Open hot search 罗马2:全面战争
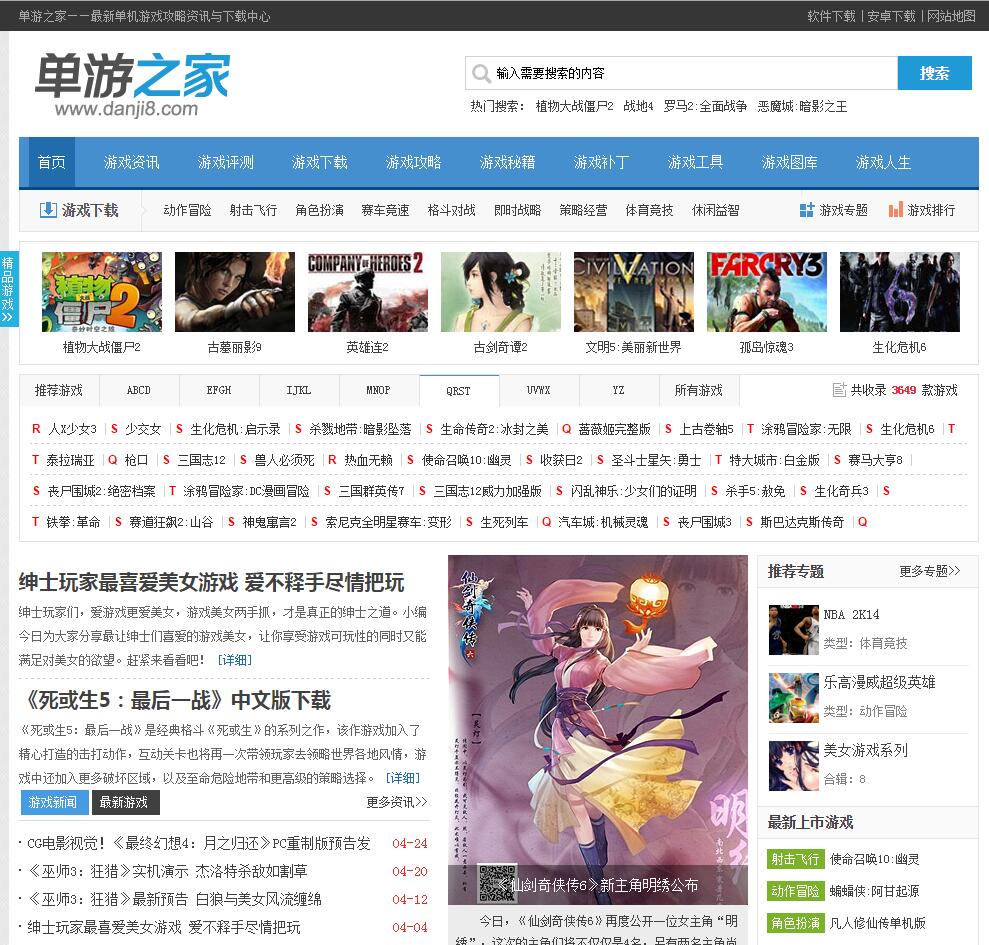The image size is (989, 945). [x=705, y=107]
